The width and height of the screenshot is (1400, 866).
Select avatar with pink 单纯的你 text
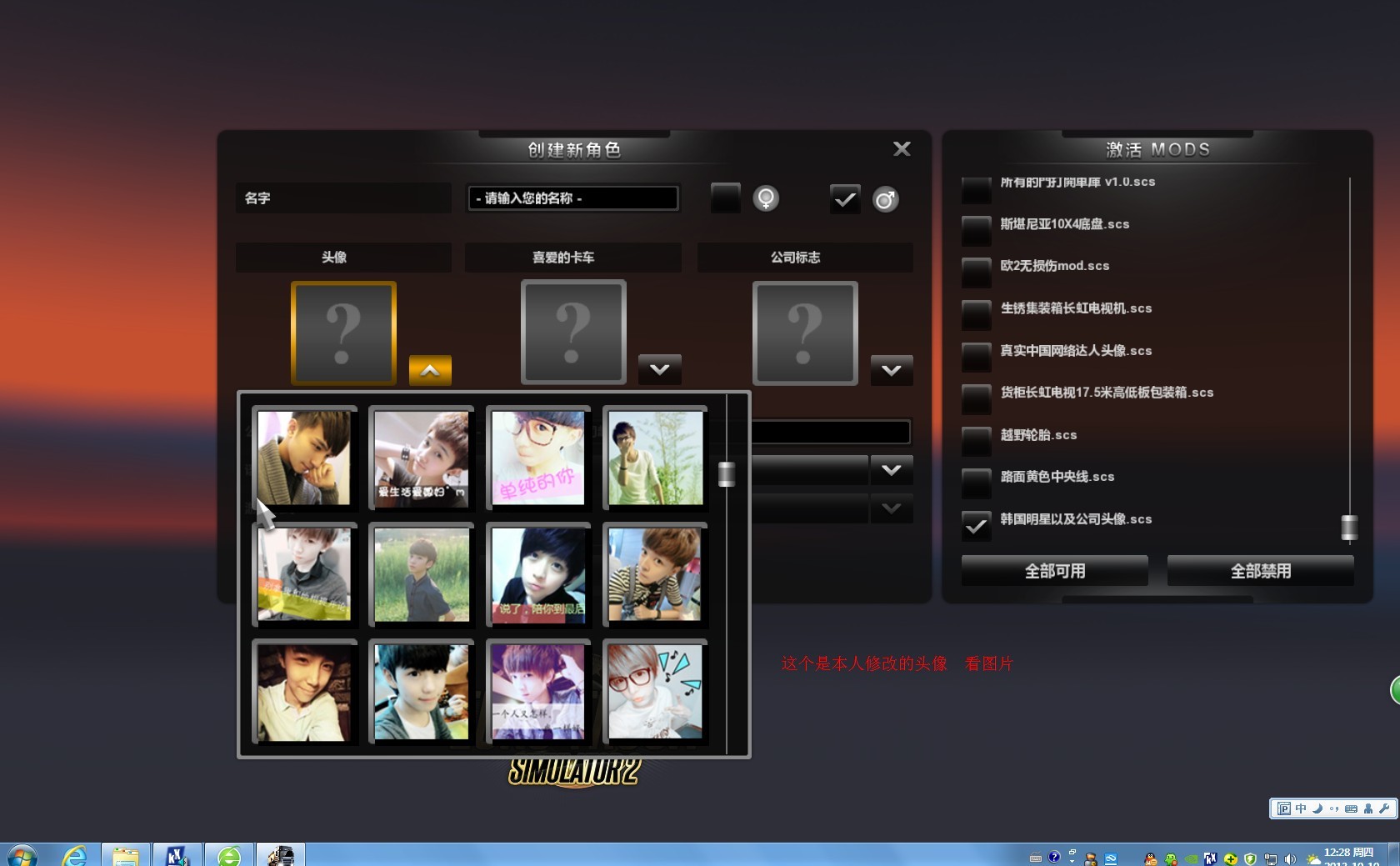pos(538,458)
